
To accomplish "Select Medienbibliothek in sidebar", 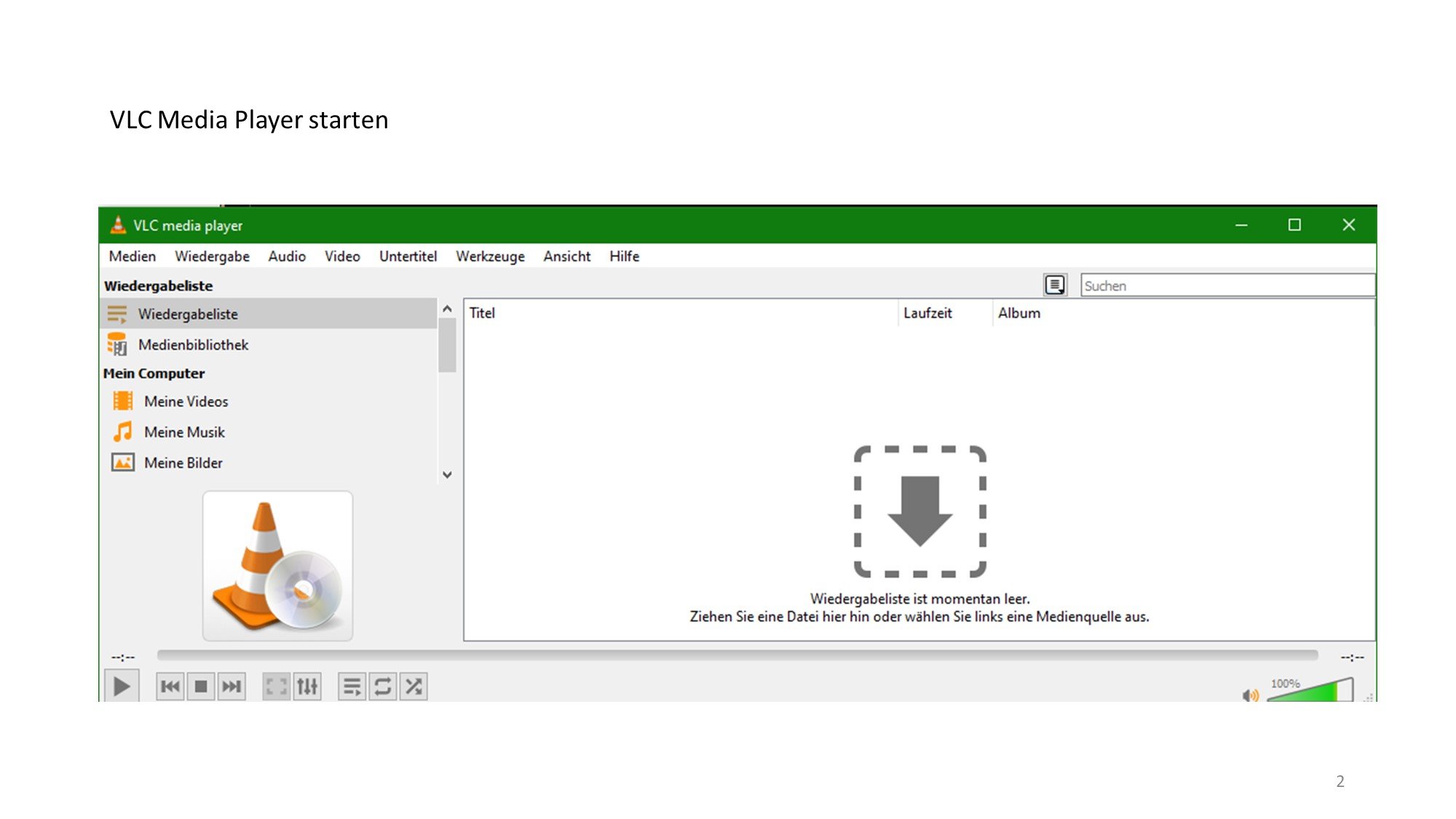I will tap(193, 345).
